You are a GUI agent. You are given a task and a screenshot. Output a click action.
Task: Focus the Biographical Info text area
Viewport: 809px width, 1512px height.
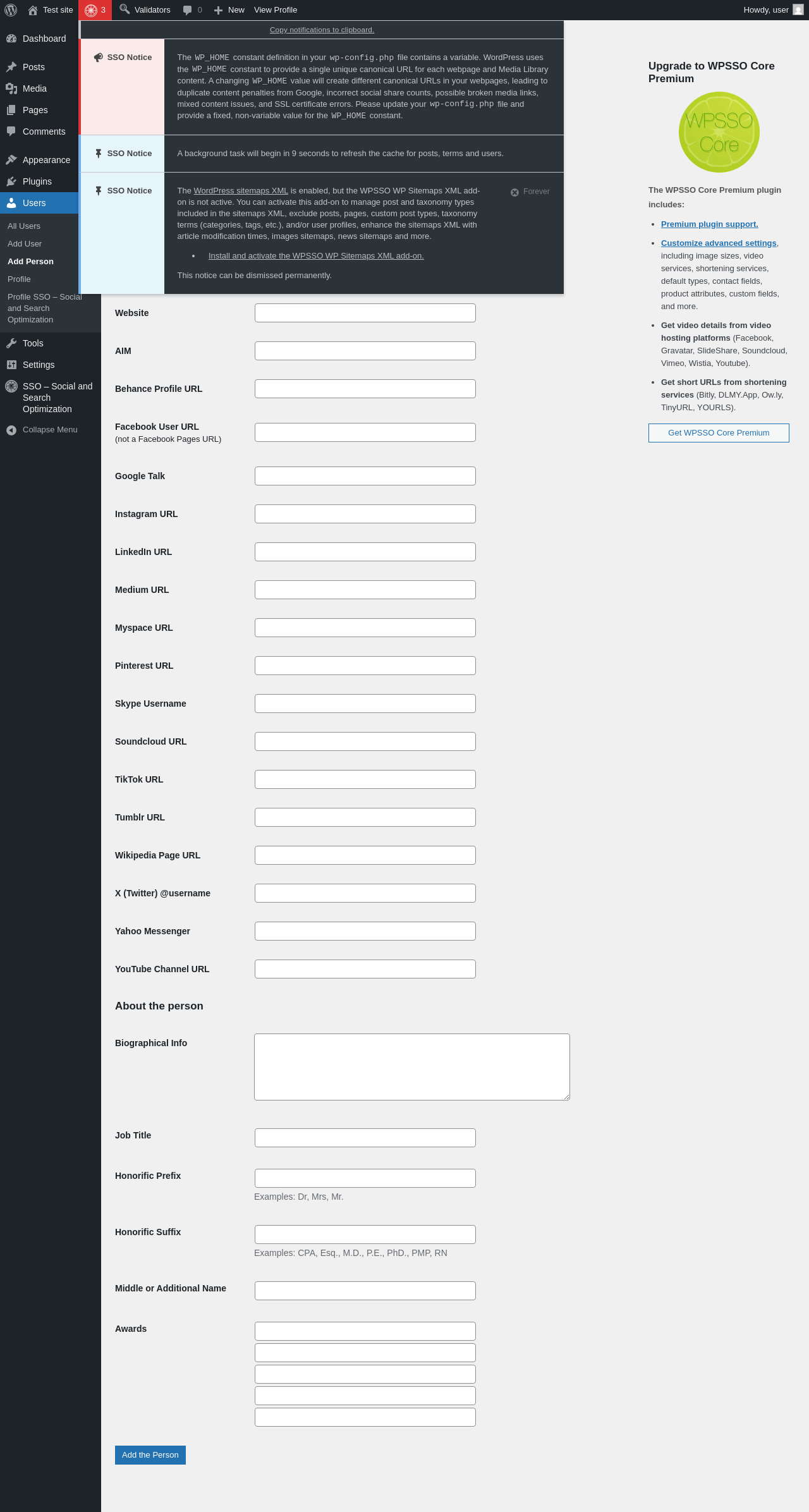click(x=412, y=1067)
